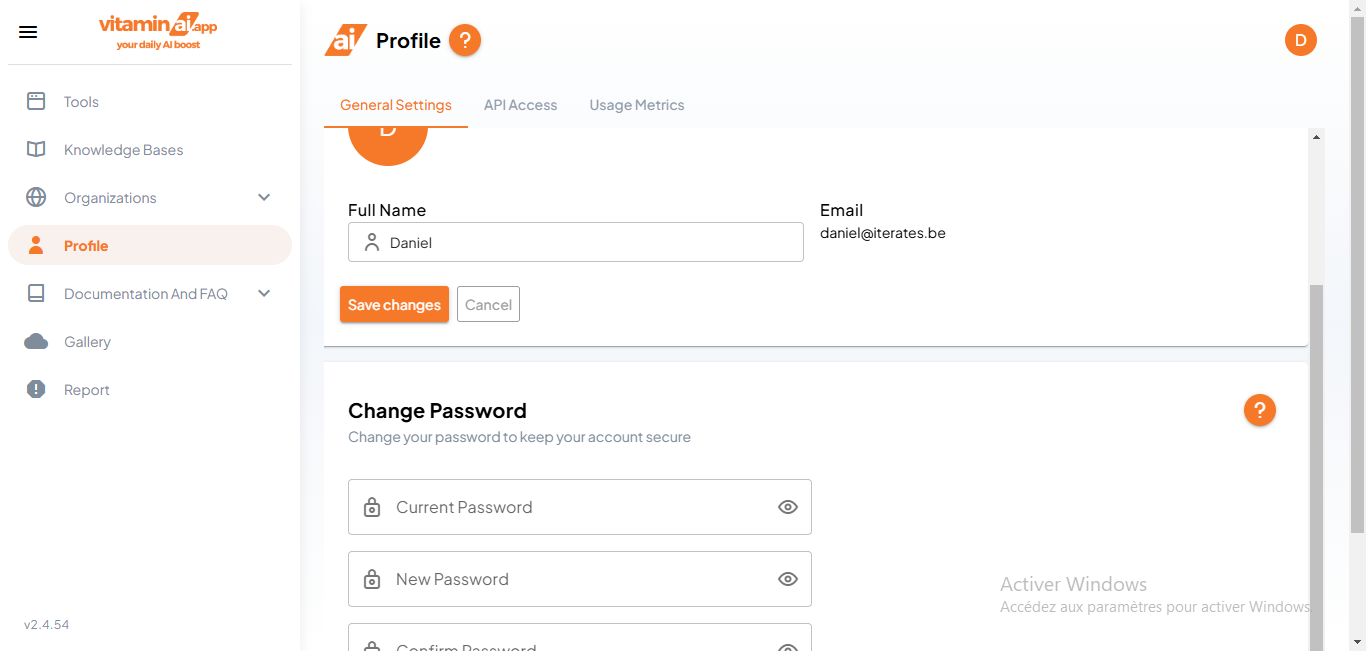1366x651 pixels.
Task: Switch to the API Access tab
Action: coord(520,105)
